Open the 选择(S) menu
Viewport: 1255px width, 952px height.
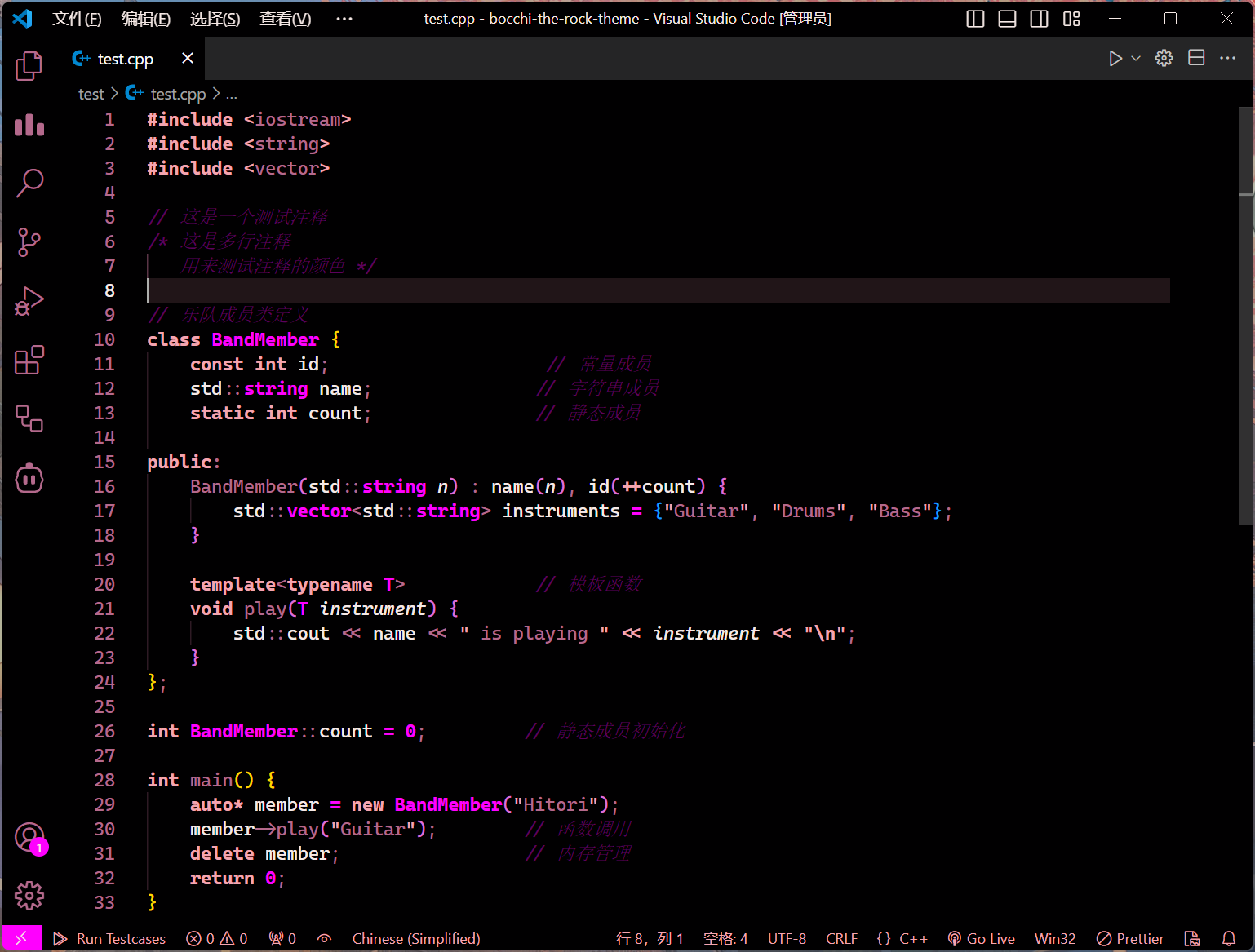[215, 19]
